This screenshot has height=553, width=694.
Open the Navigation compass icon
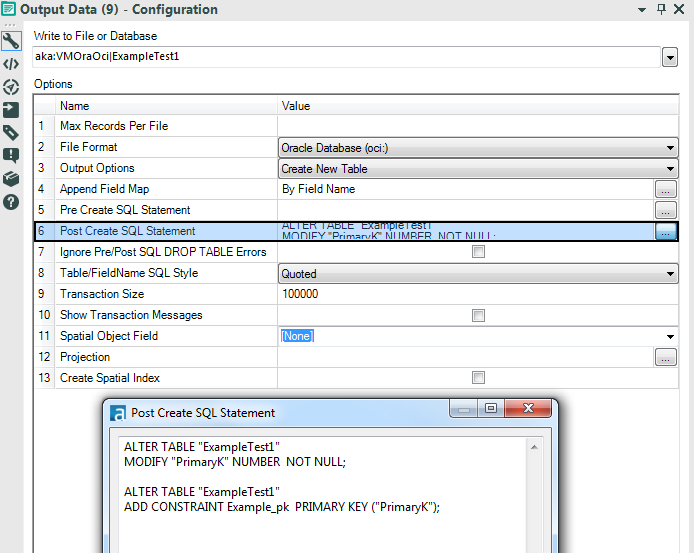pyautogui.click(x=11, y=87)
